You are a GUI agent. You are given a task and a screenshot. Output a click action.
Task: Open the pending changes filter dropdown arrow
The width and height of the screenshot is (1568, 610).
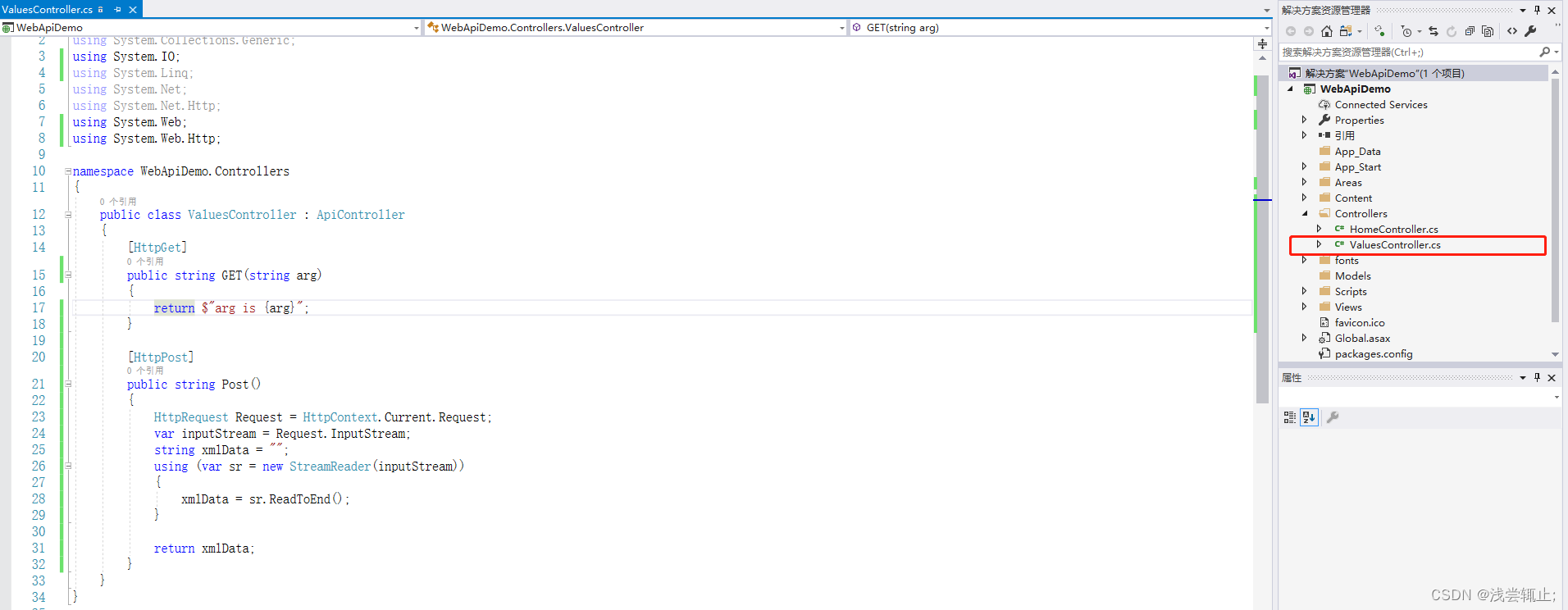pos(1420,31)
